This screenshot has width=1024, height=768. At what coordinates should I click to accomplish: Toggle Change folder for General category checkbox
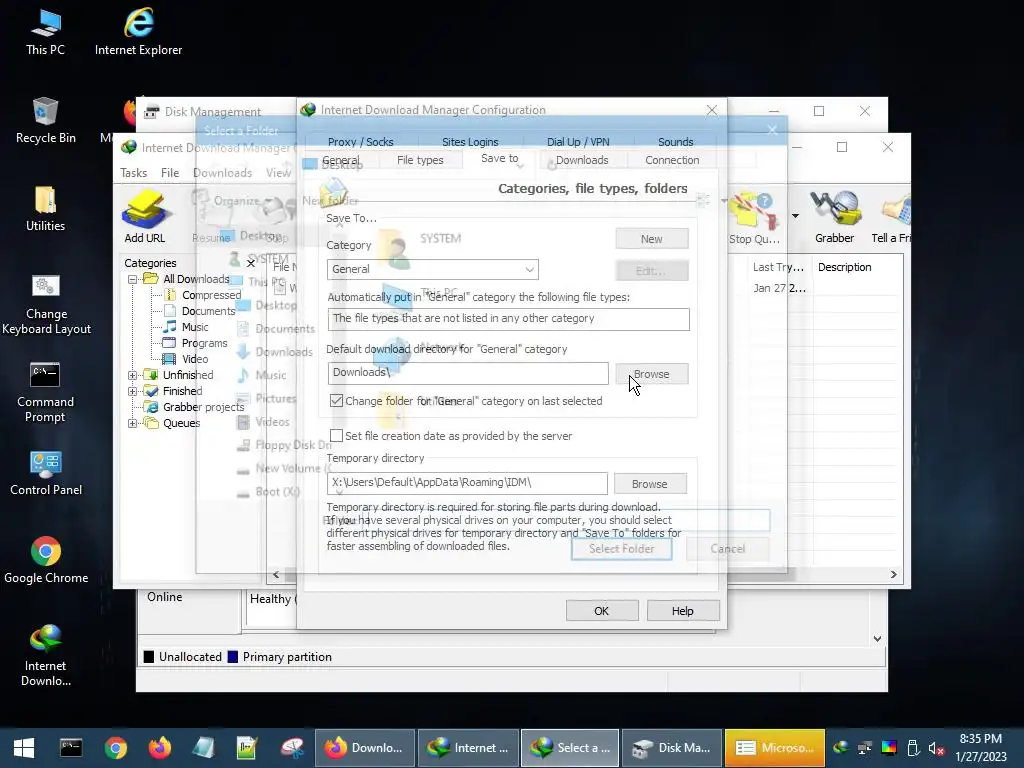[336, 400]
